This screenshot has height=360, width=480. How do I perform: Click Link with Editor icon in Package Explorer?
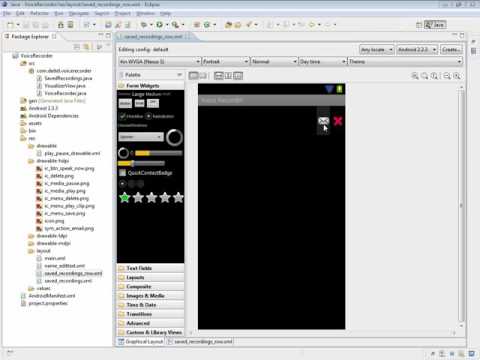coord(86,47)
